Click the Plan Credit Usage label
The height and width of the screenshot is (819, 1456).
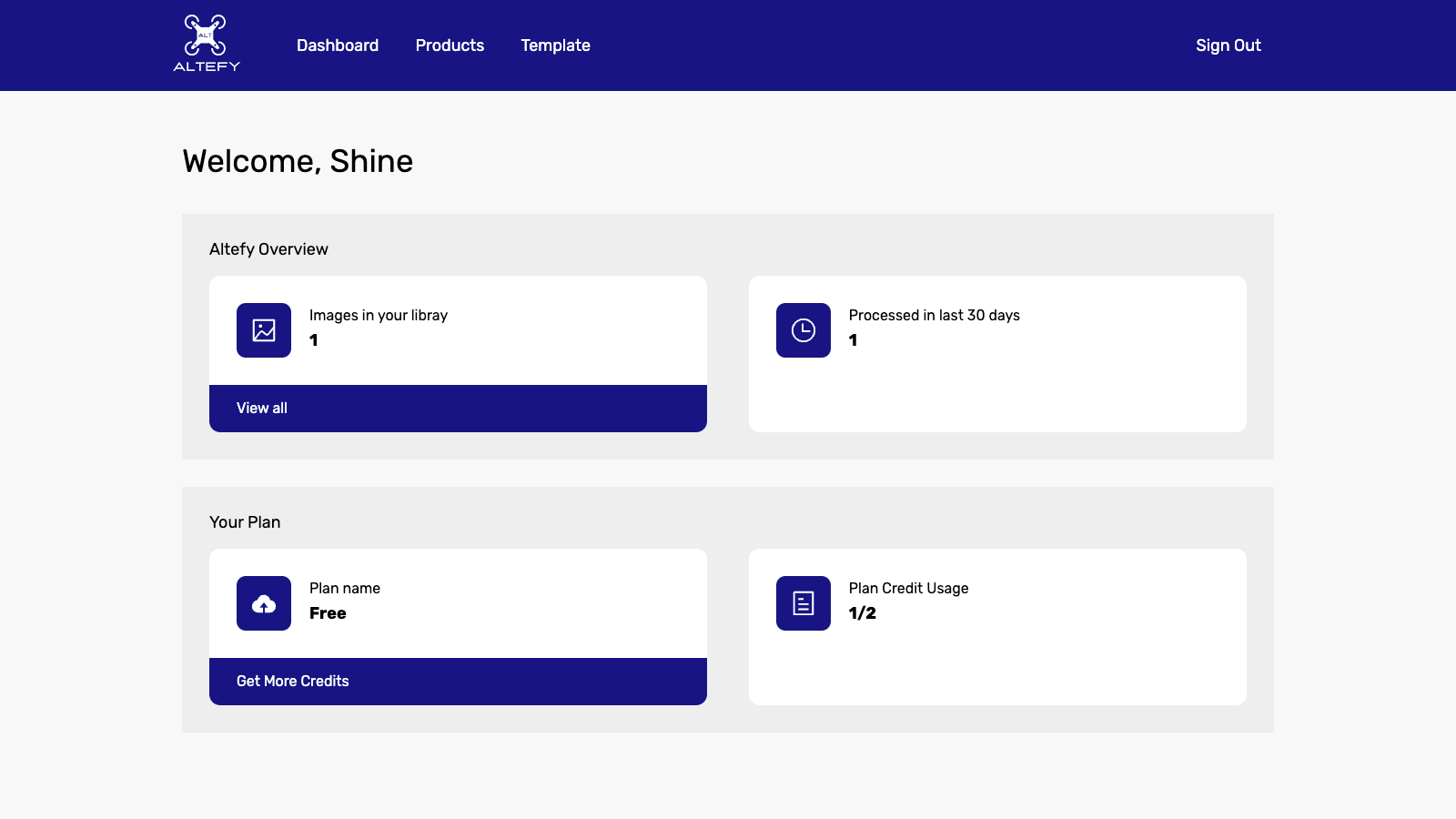pos(908,589)
